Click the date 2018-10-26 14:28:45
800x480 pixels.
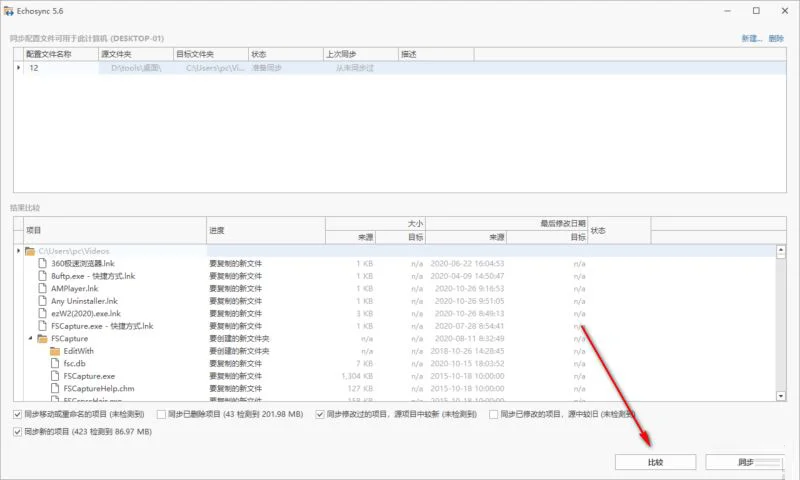tap(467, 351)
